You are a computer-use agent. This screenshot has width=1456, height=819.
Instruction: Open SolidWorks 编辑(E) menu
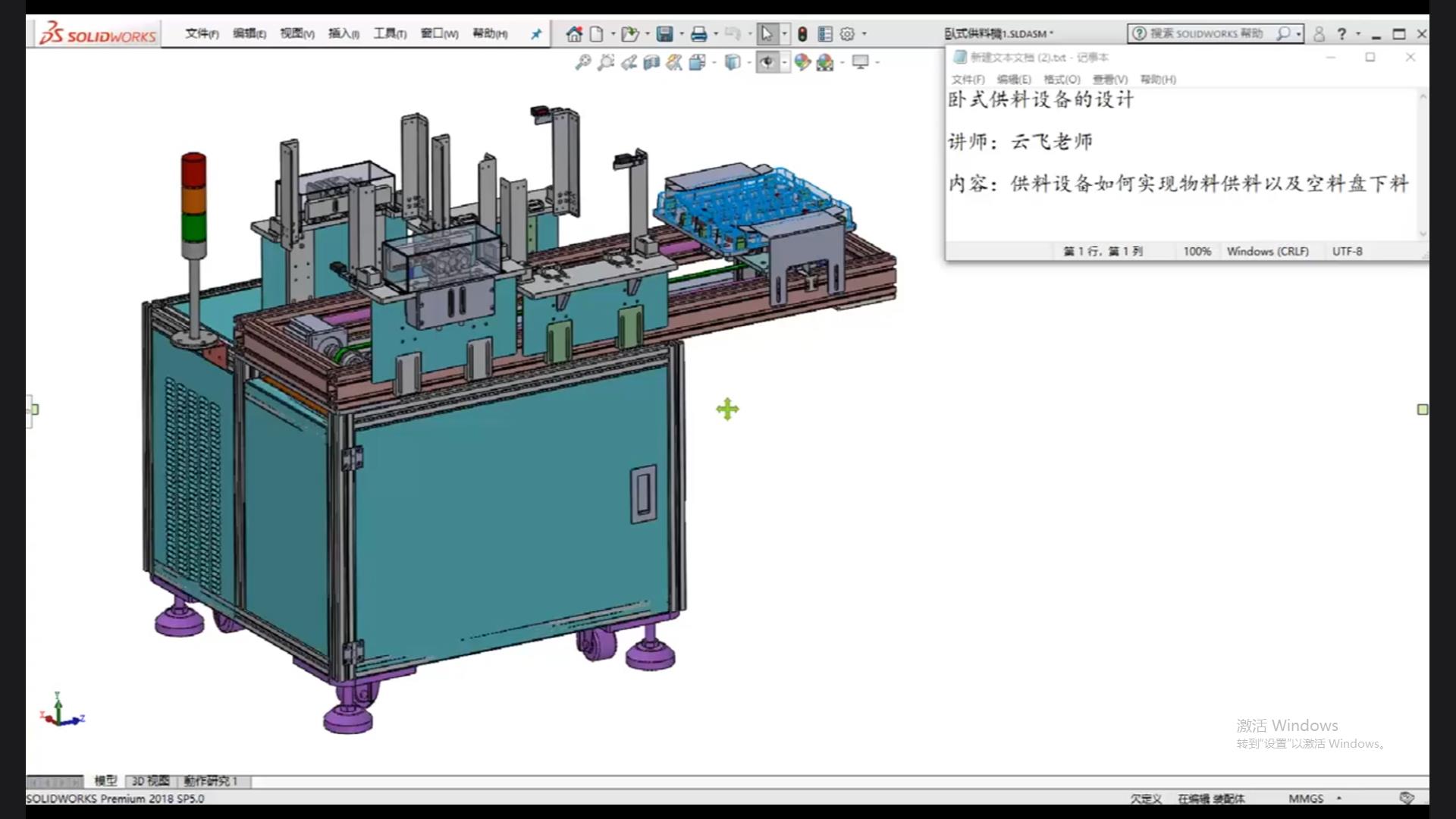pyautogui.click(x=249, y=34)
